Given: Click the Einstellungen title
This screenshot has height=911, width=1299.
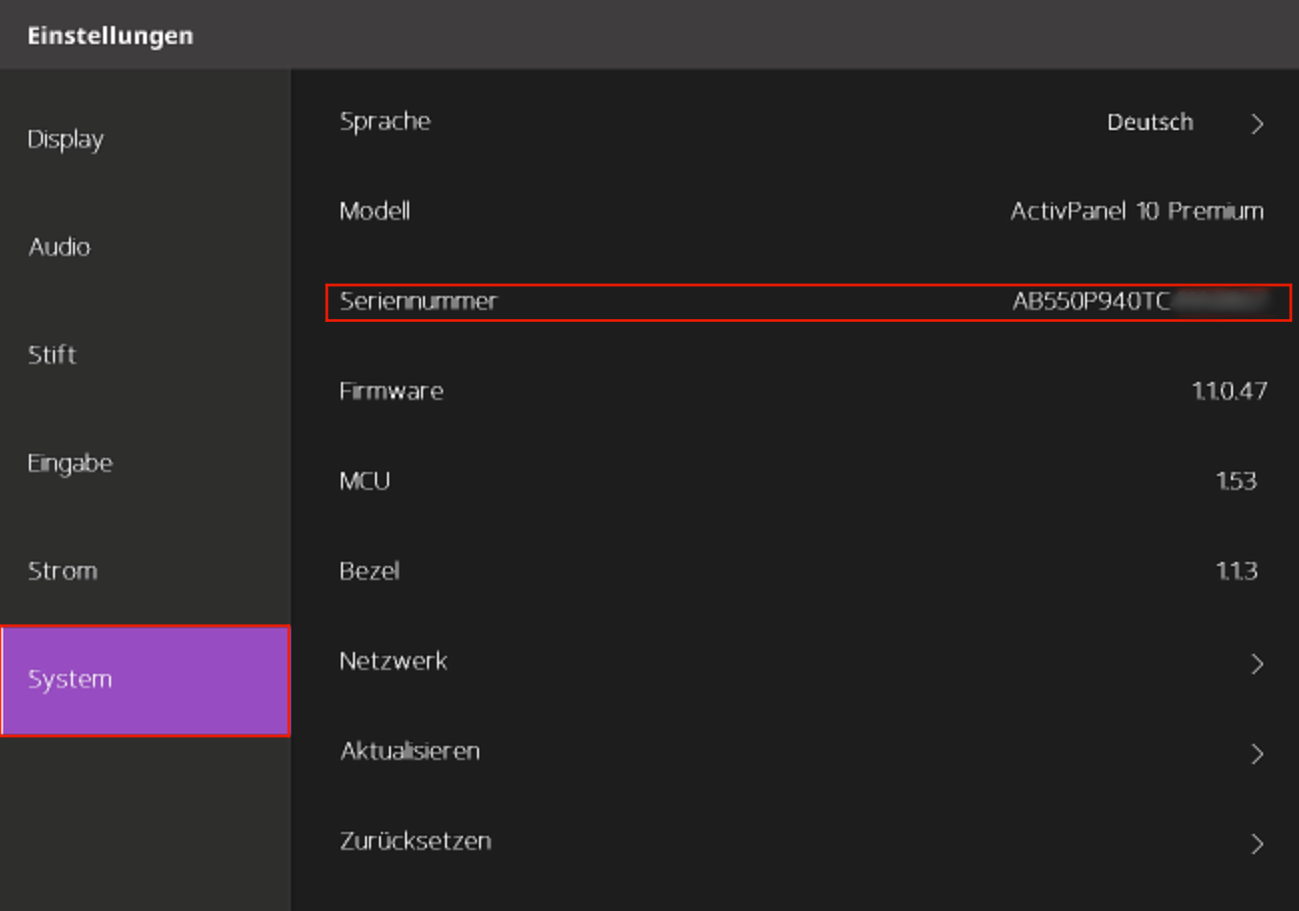Looking at the screenshot, I should [110, 36].
